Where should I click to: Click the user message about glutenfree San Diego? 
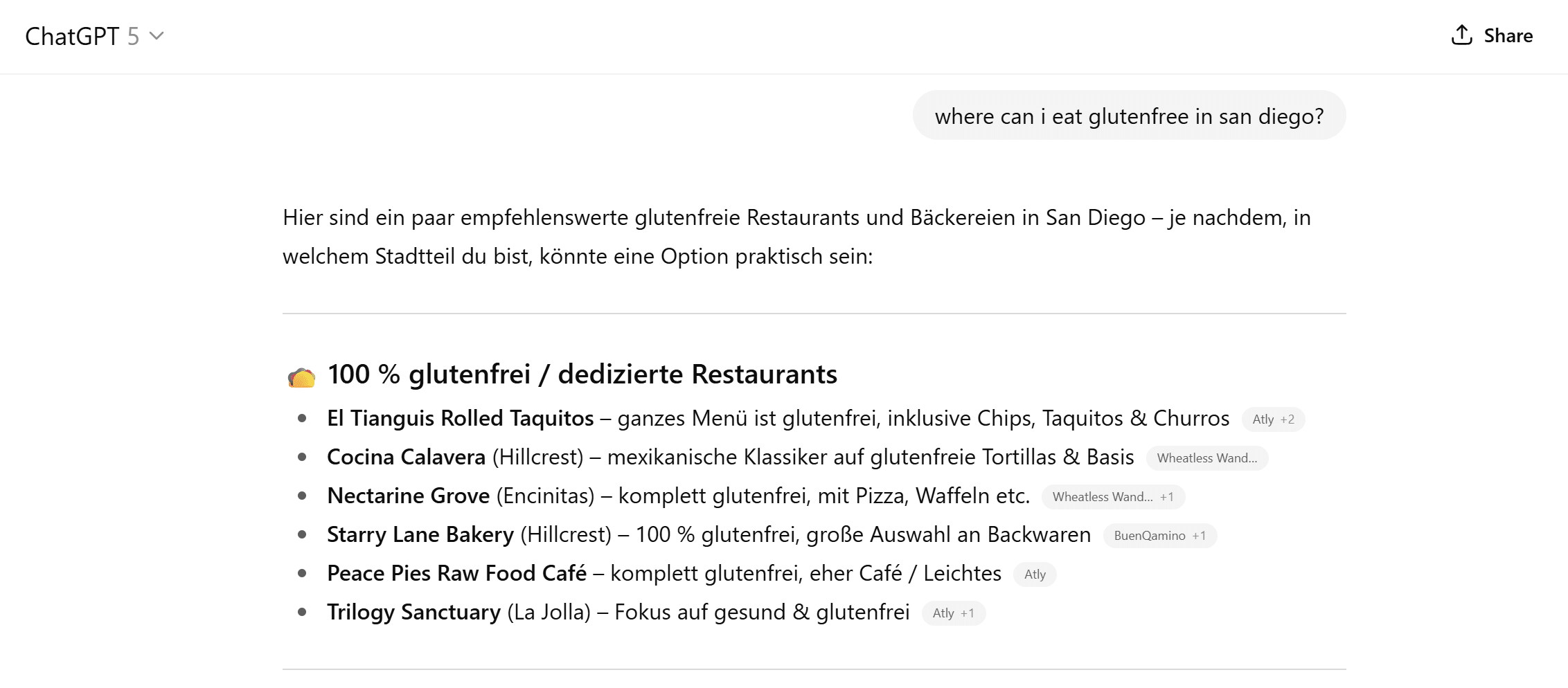(1129, 116)
